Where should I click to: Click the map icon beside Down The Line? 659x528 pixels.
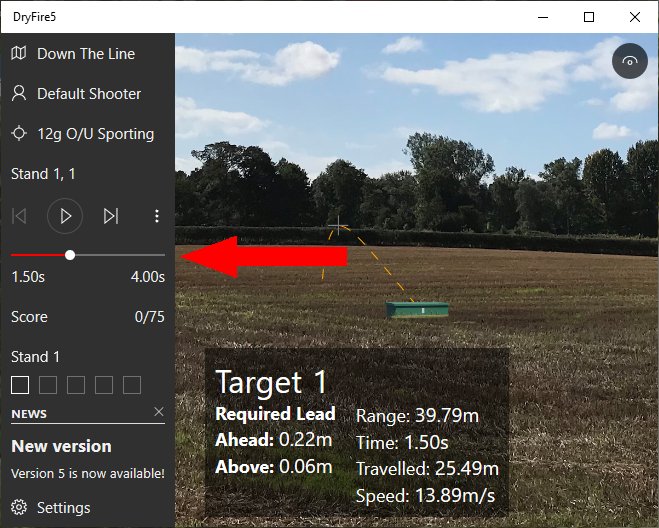point(19,54)
